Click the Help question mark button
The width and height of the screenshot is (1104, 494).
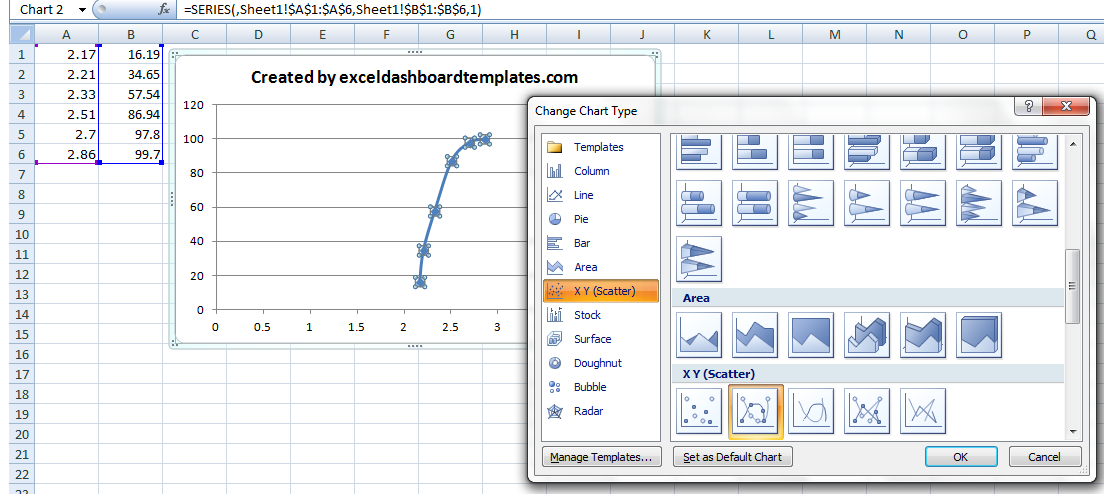point(1027,106)
